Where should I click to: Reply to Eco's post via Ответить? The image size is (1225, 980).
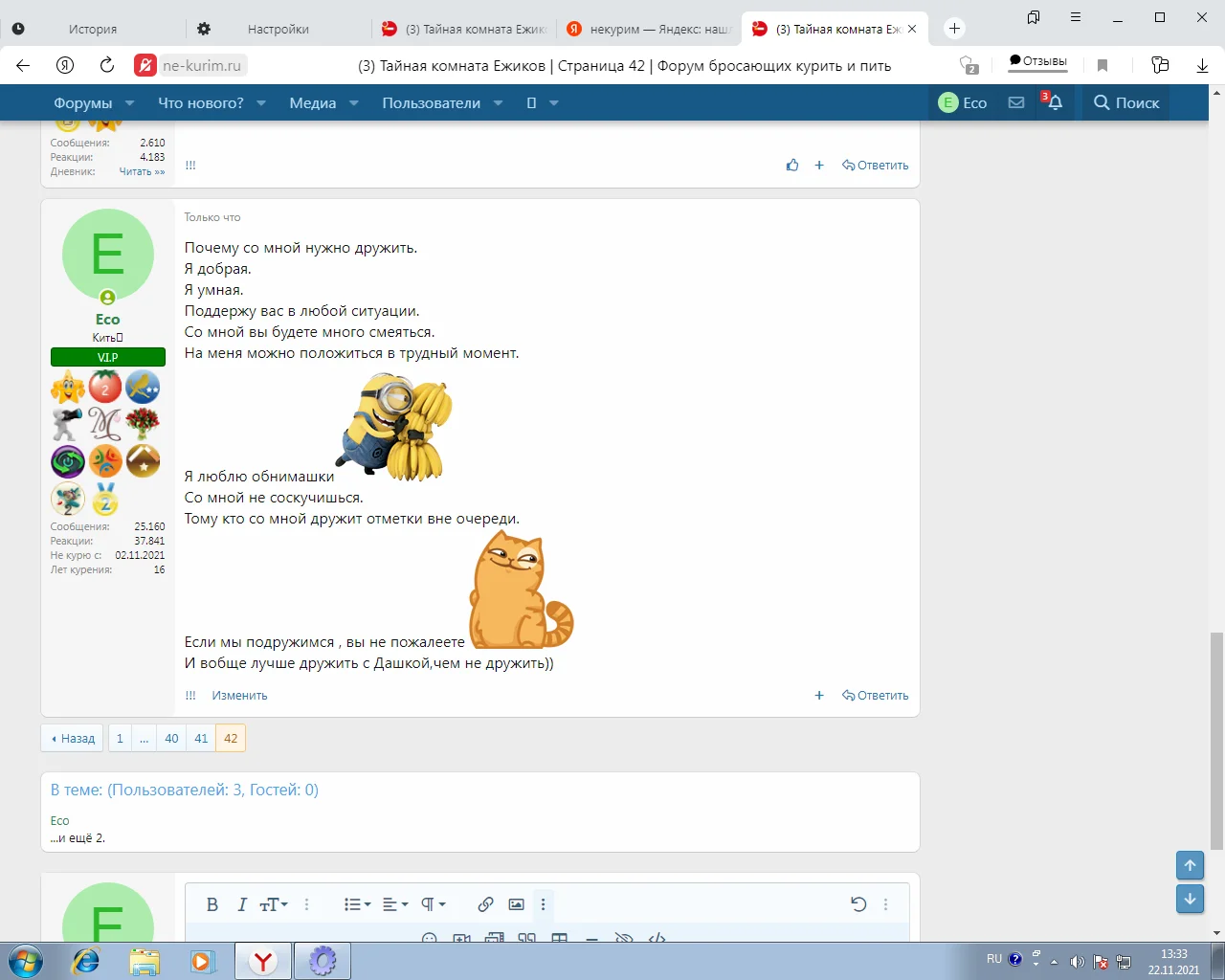[876, 696]
